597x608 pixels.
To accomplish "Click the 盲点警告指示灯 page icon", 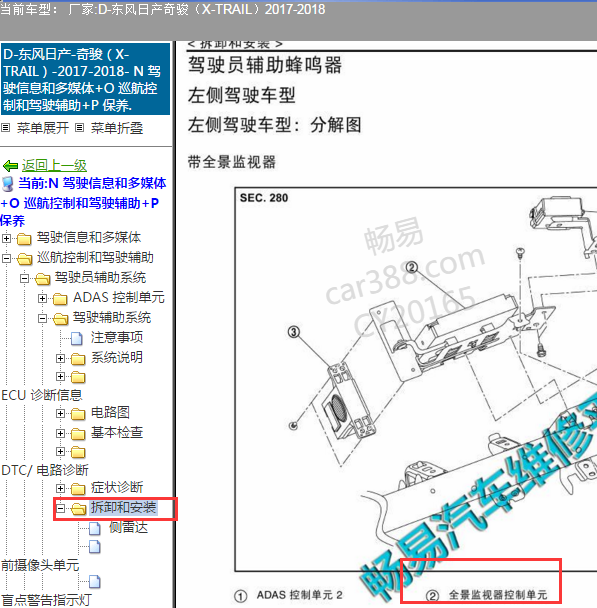I will [x=95, y=581].
